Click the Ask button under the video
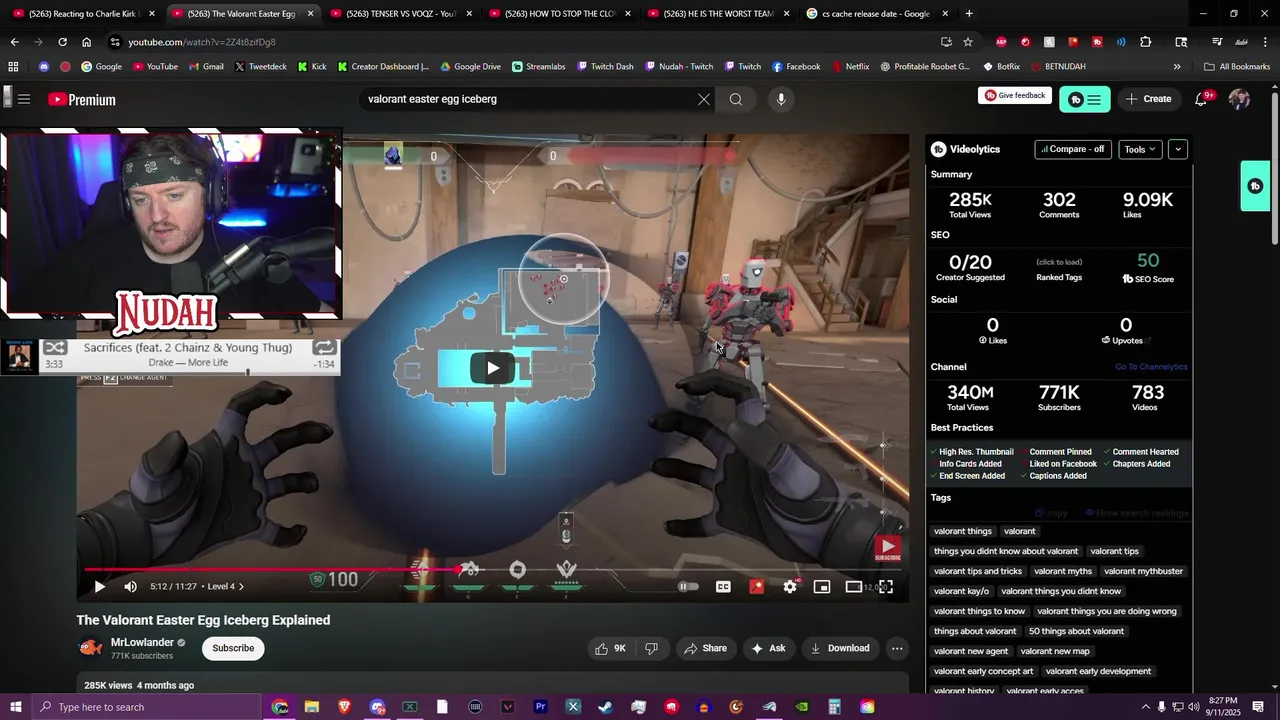 [x=768, y=648]
